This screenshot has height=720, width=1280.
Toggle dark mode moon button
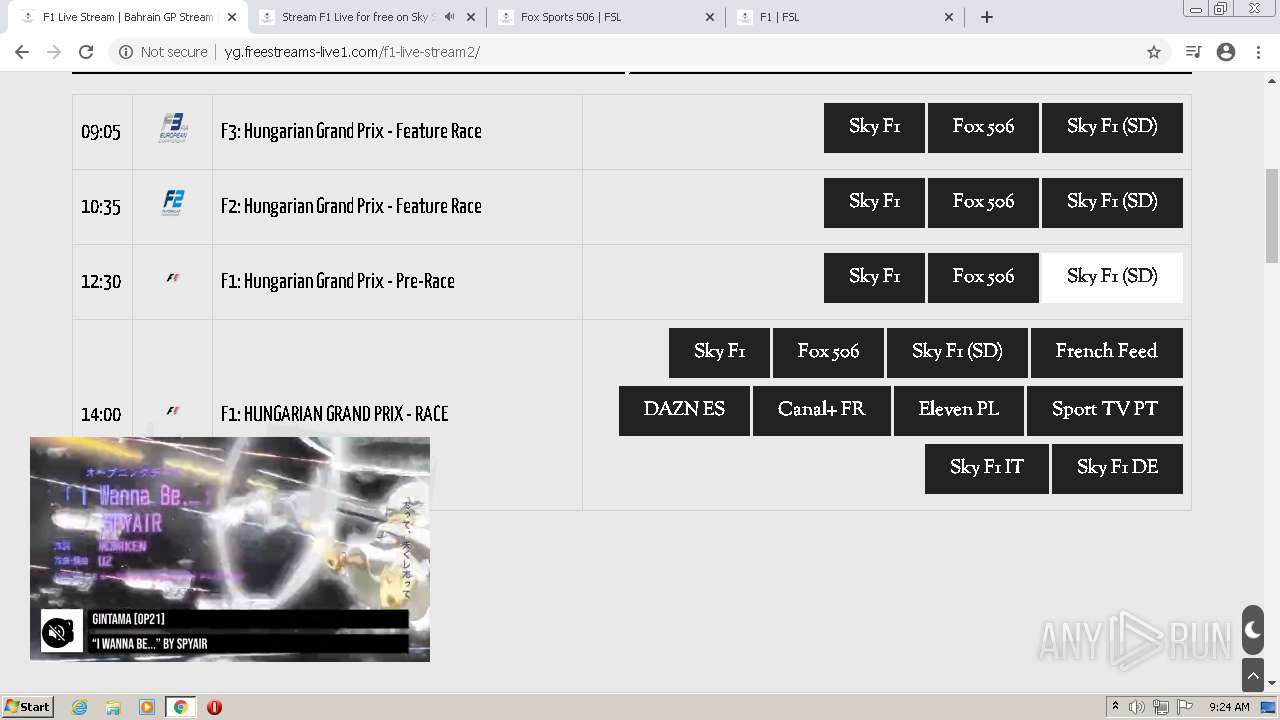point(1253,630)
